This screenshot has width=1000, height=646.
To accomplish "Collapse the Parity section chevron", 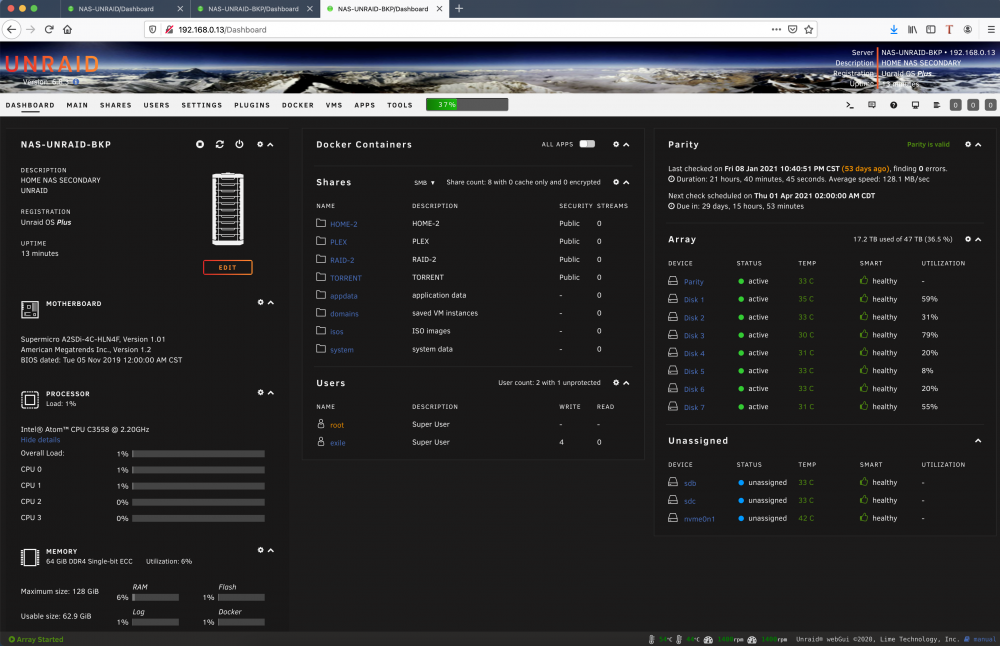I will (x=978, y=145).
